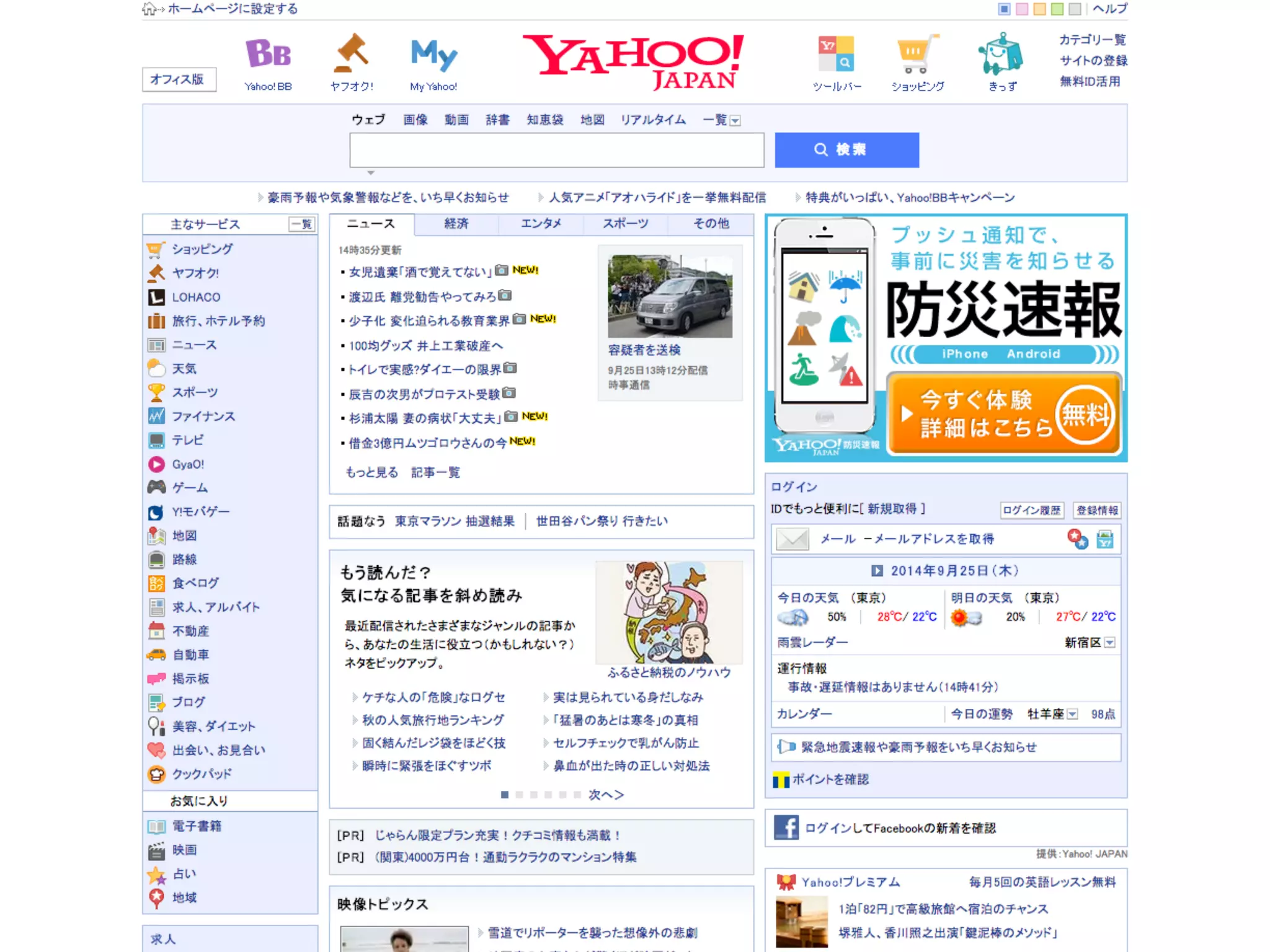Select the pink color theme swatch
The height and width of the screenshot is (952, 1270).
tap(1022, 9)
